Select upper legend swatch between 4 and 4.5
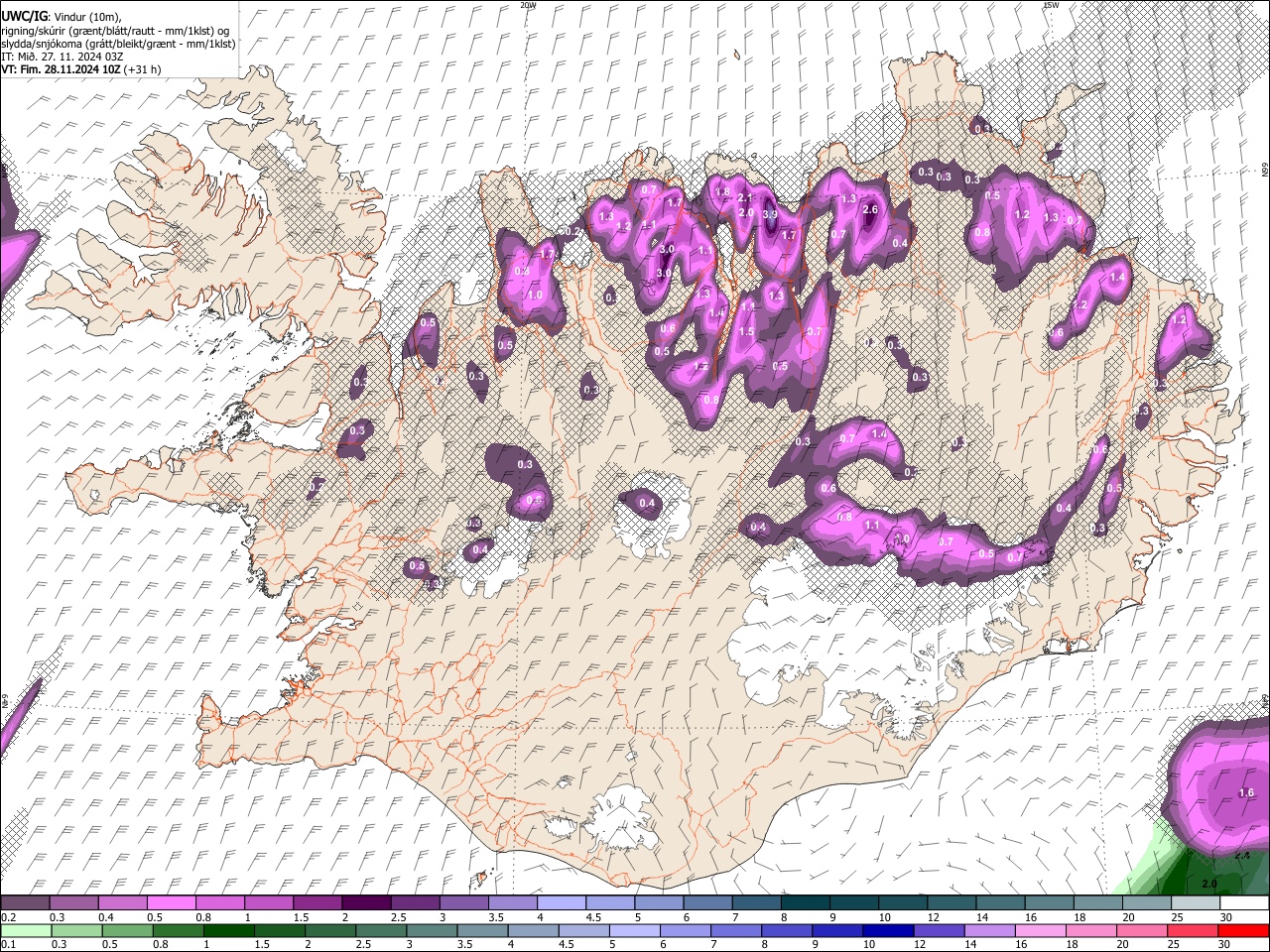The image size is (1270, 952). pos(562,902)
